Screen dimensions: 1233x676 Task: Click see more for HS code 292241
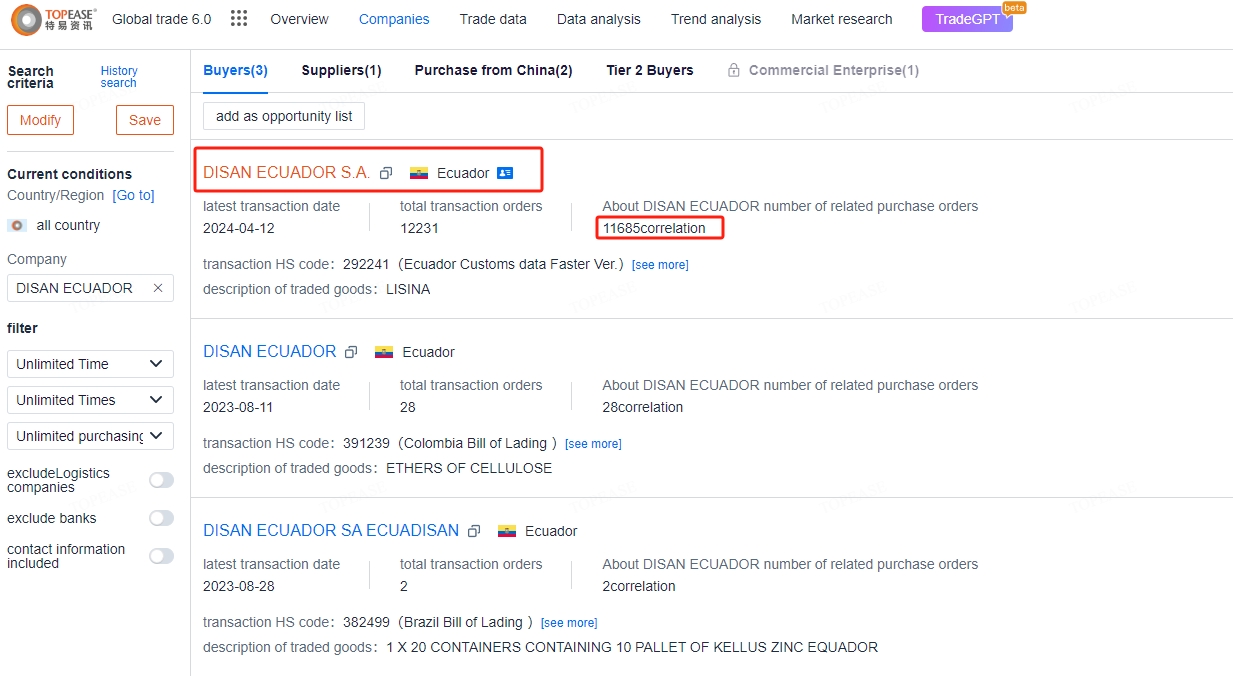(x=660, y=265)
